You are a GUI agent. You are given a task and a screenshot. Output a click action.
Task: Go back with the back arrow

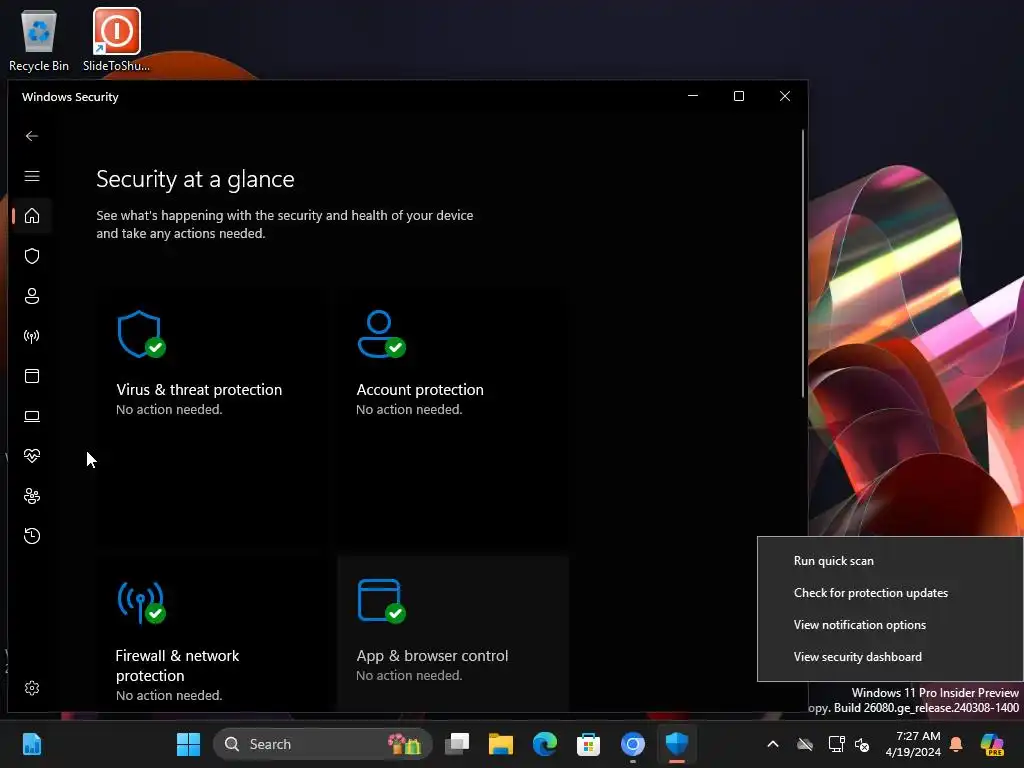point(31,136)
